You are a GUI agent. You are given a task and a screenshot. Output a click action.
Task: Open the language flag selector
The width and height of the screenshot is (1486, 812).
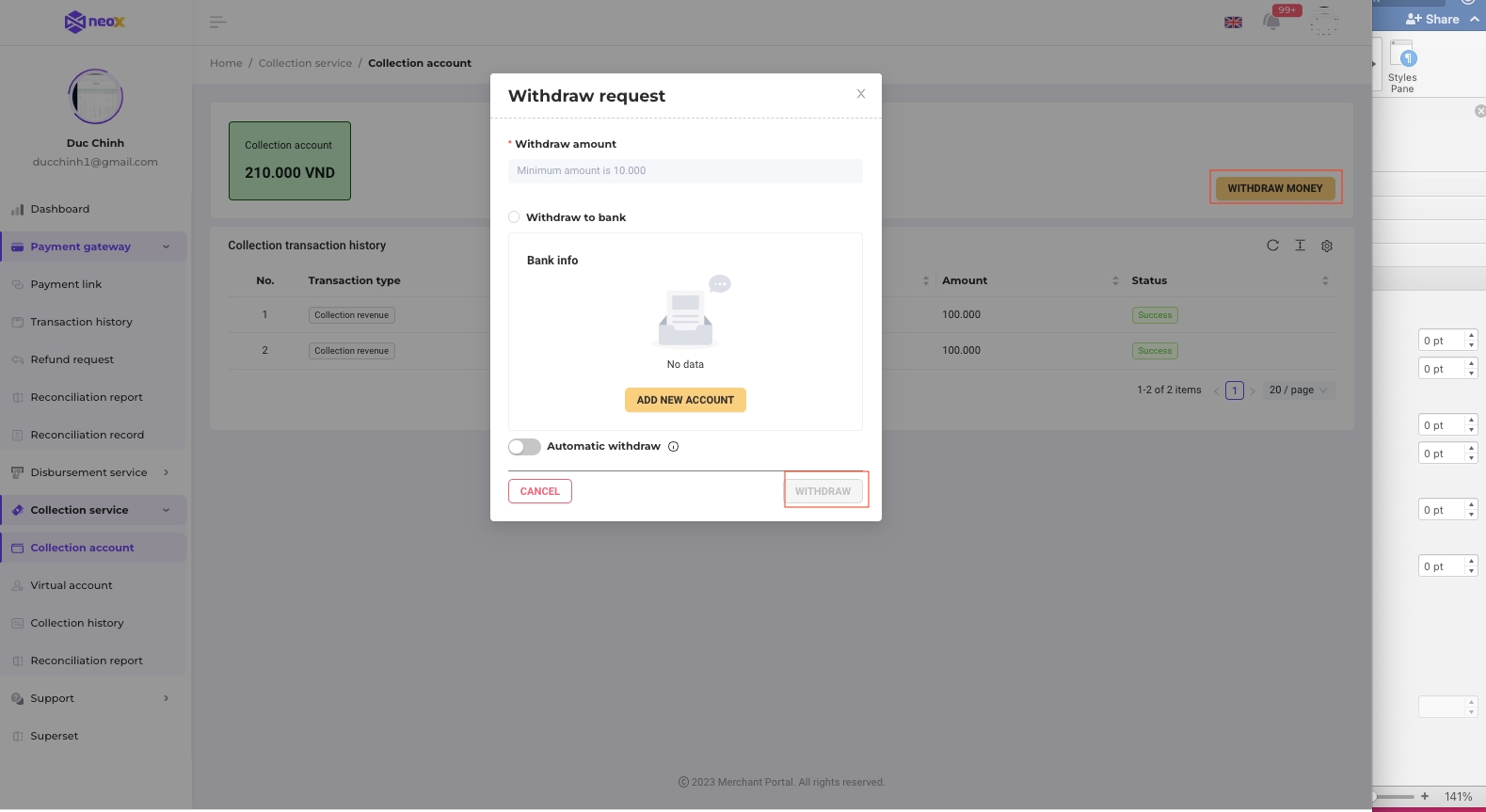(x=1233, y=23)
